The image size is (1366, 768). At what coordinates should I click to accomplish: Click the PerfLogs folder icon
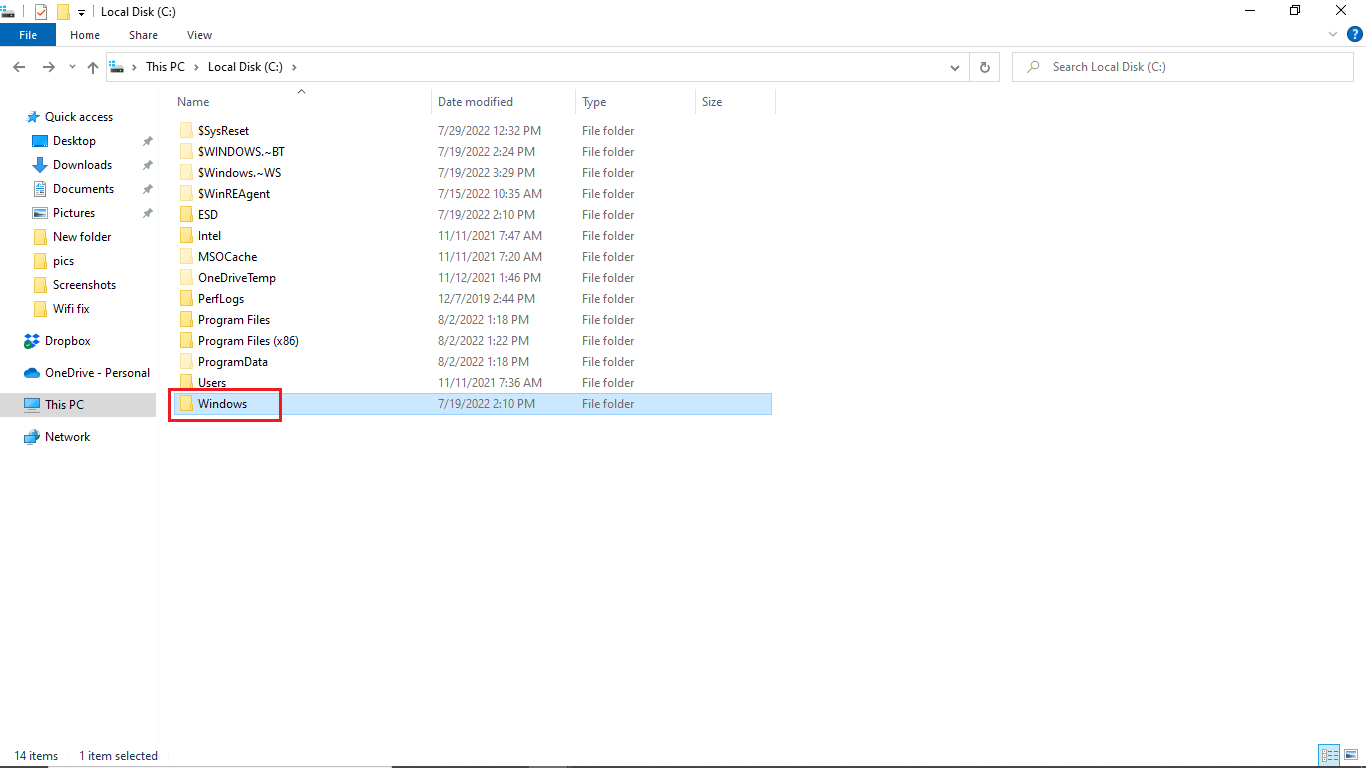186,299
